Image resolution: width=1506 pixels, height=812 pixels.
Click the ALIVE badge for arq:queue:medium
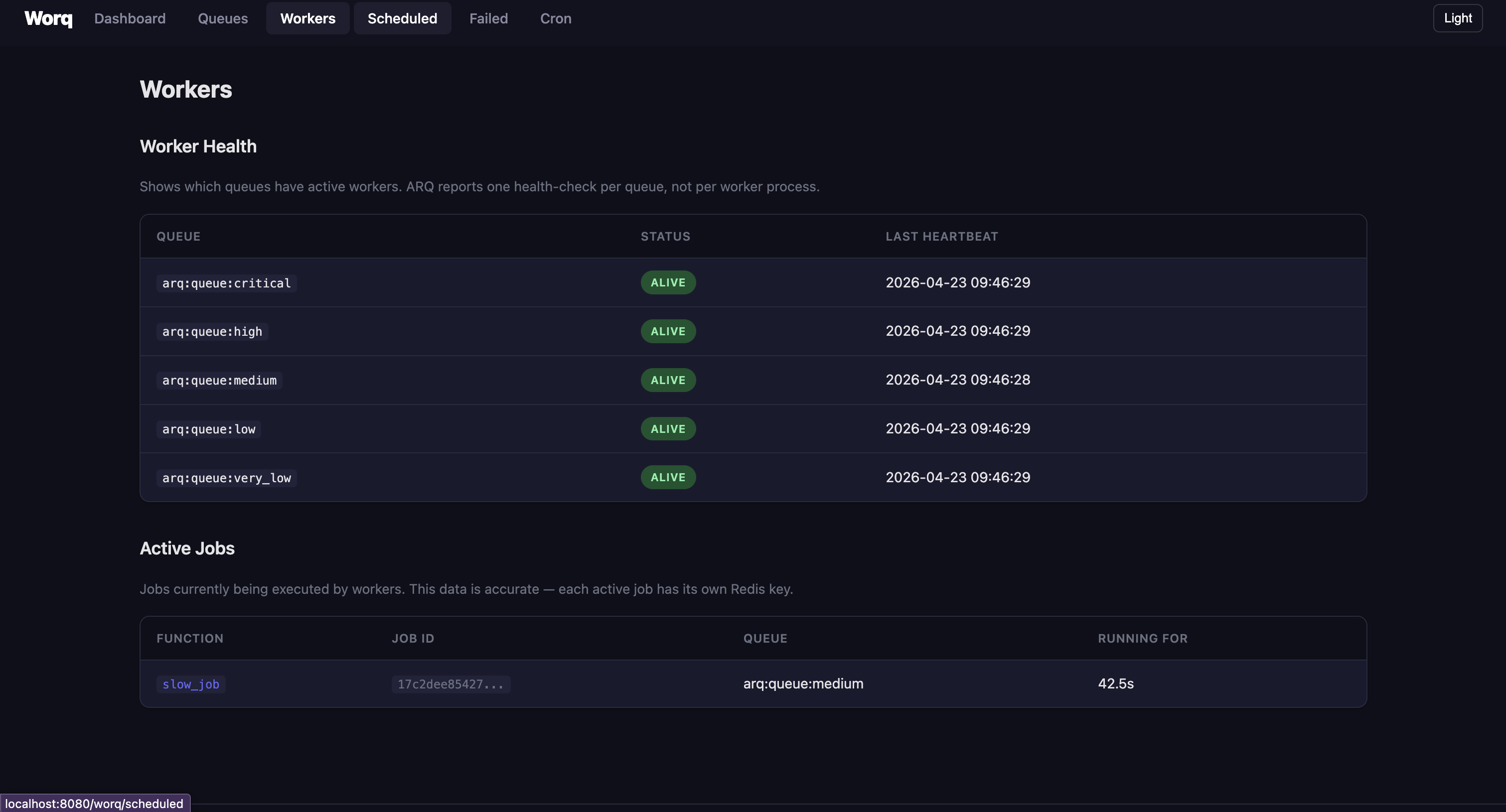coord(668,380)
